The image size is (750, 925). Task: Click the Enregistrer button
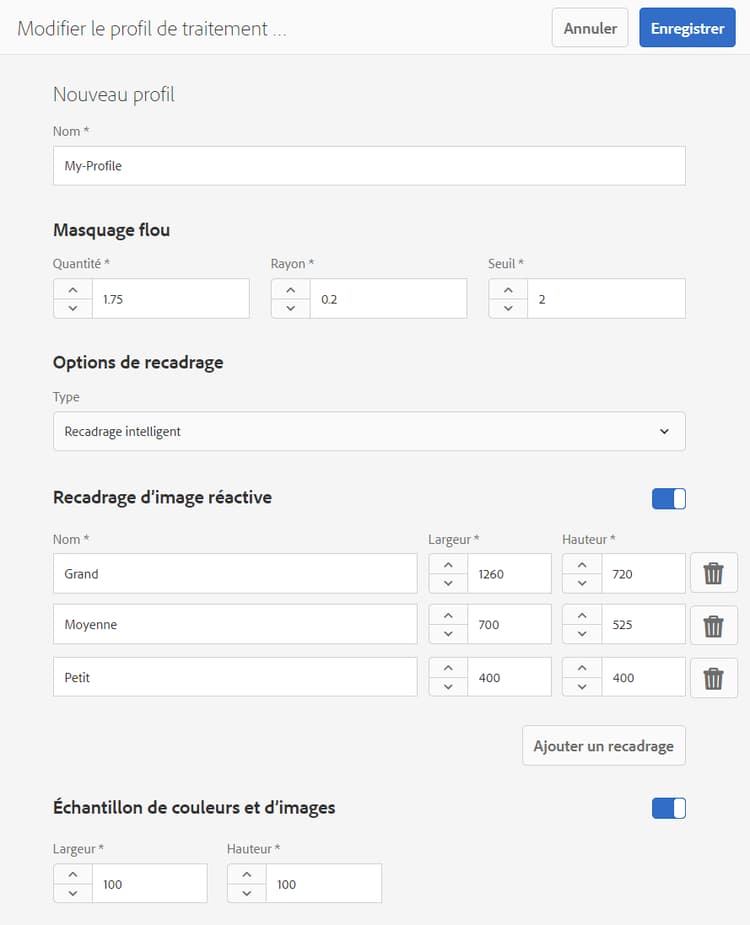[x=687, y=28]
